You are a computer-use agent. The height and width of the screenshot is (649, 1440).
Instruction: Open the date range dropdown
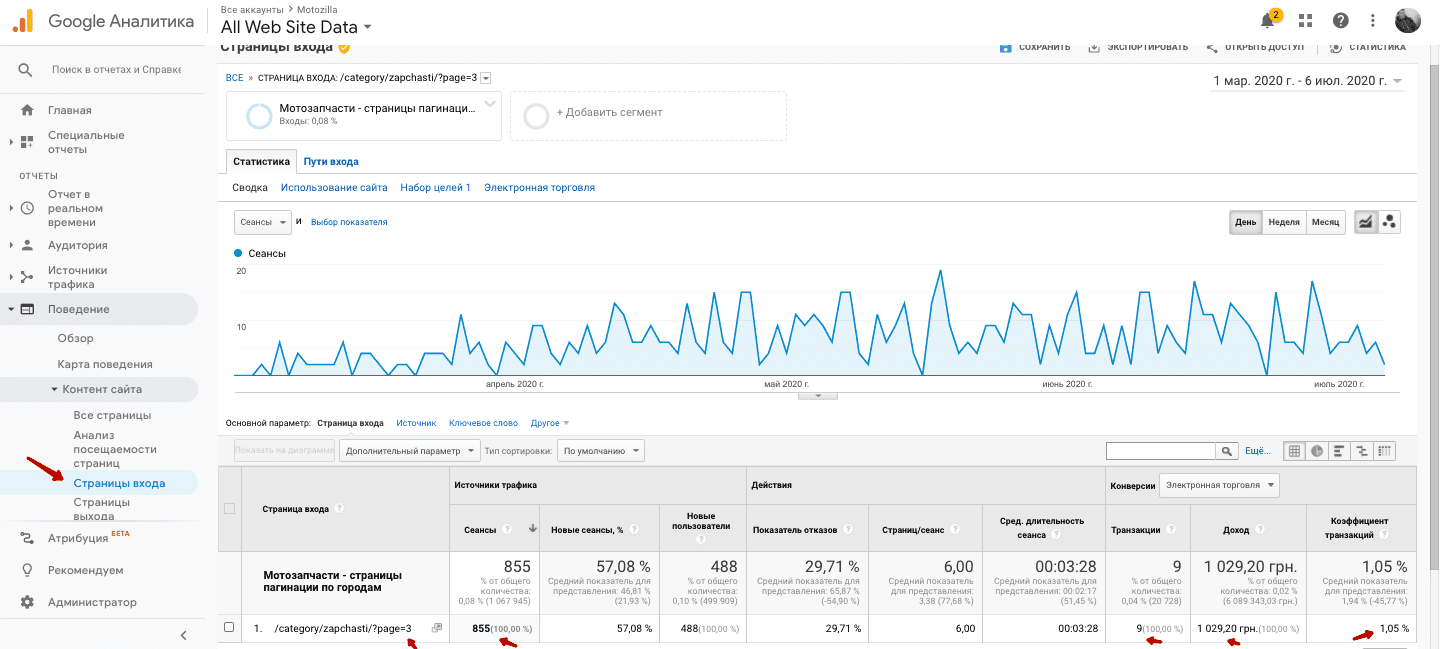(1307, 81)
